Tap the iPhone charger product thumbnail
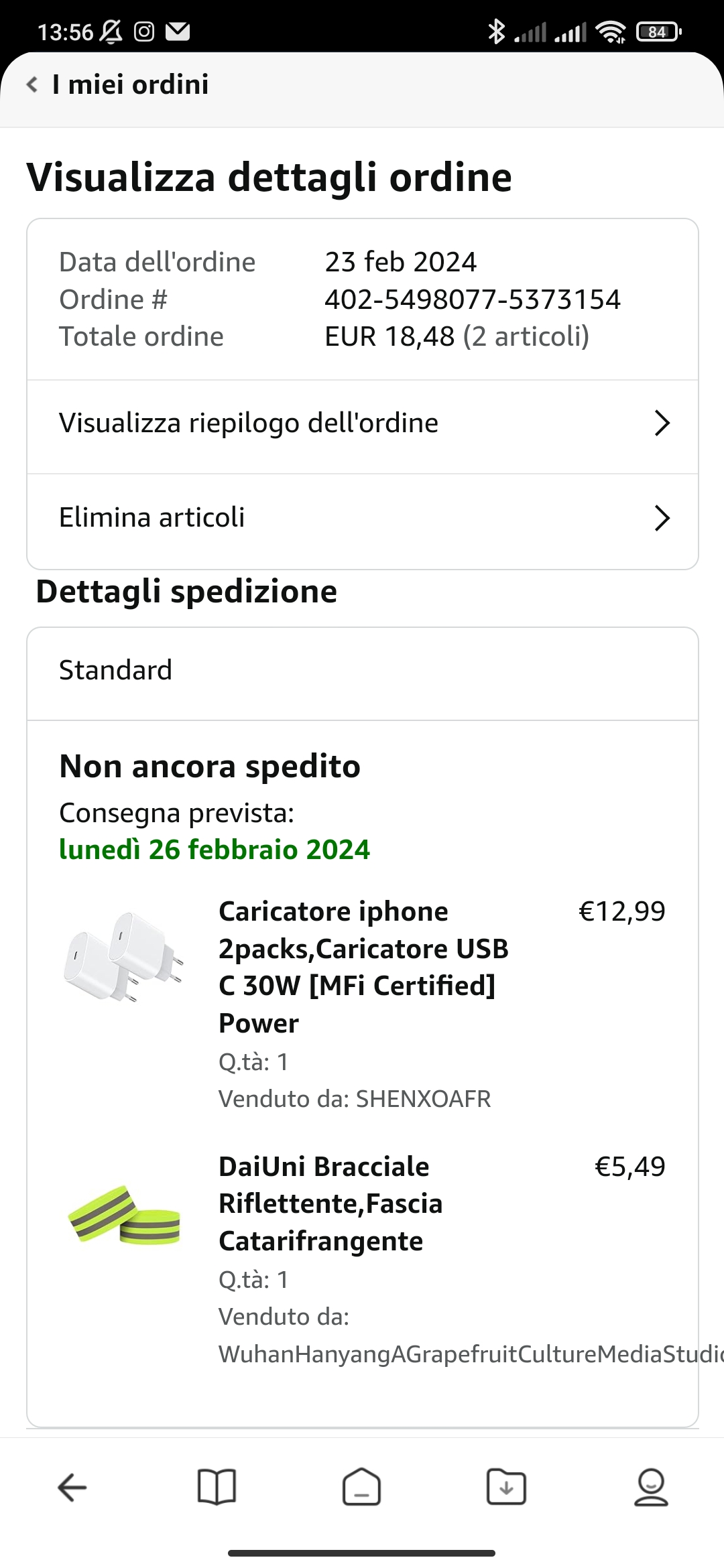Viewport: 724px width, 1568px height. [x=124, y=957]
